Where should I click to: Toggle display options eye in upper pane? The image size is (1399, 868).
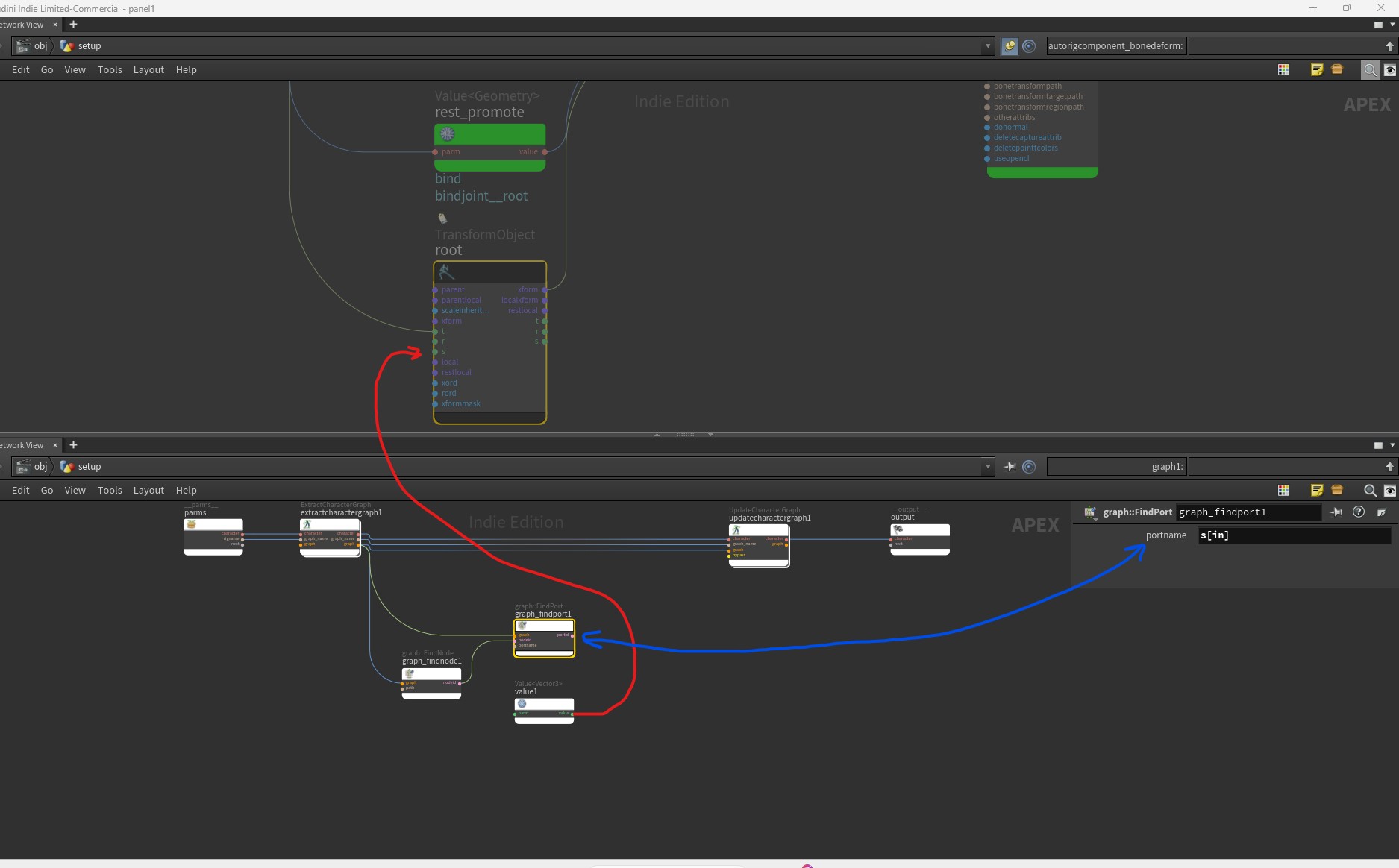(1390, 70)
